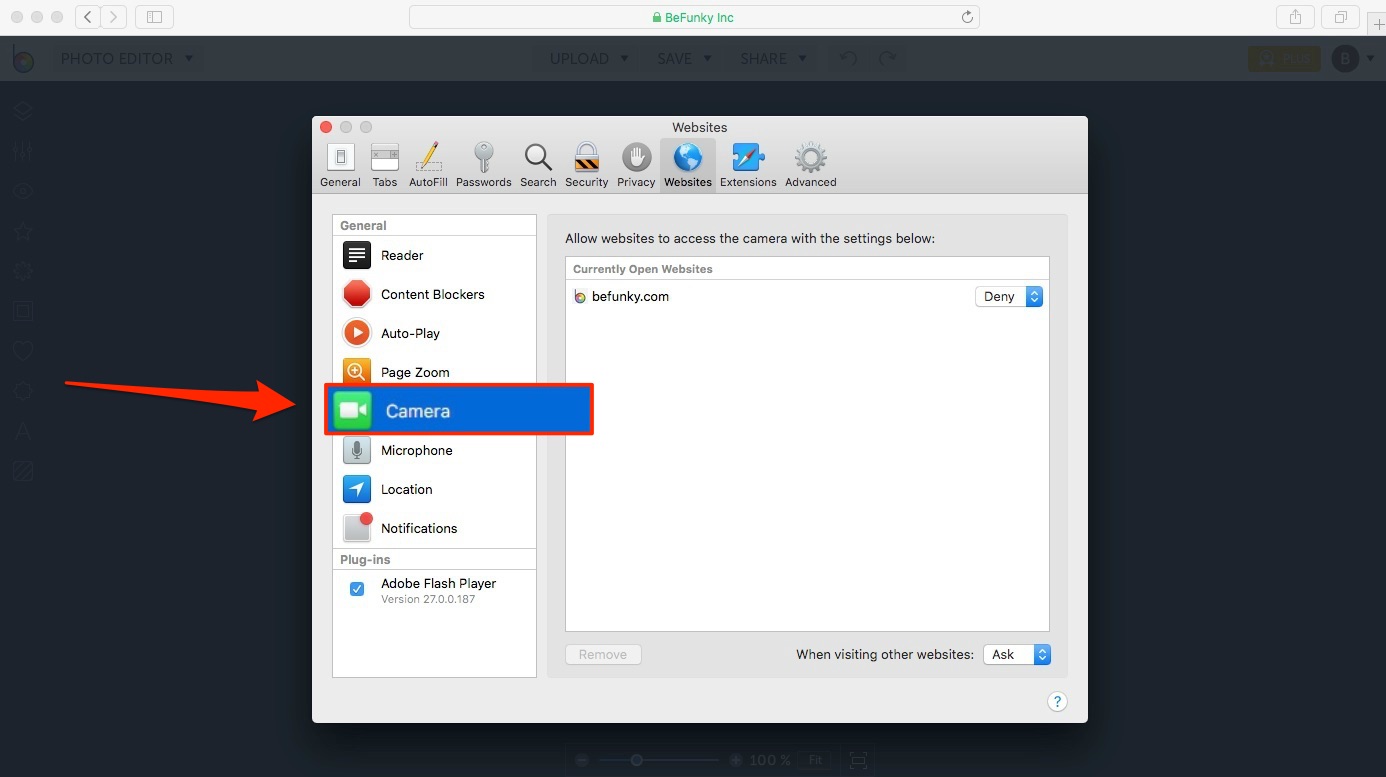
Task: Click the BeFunky redo arrow
Action: click(x=888, y=59)
